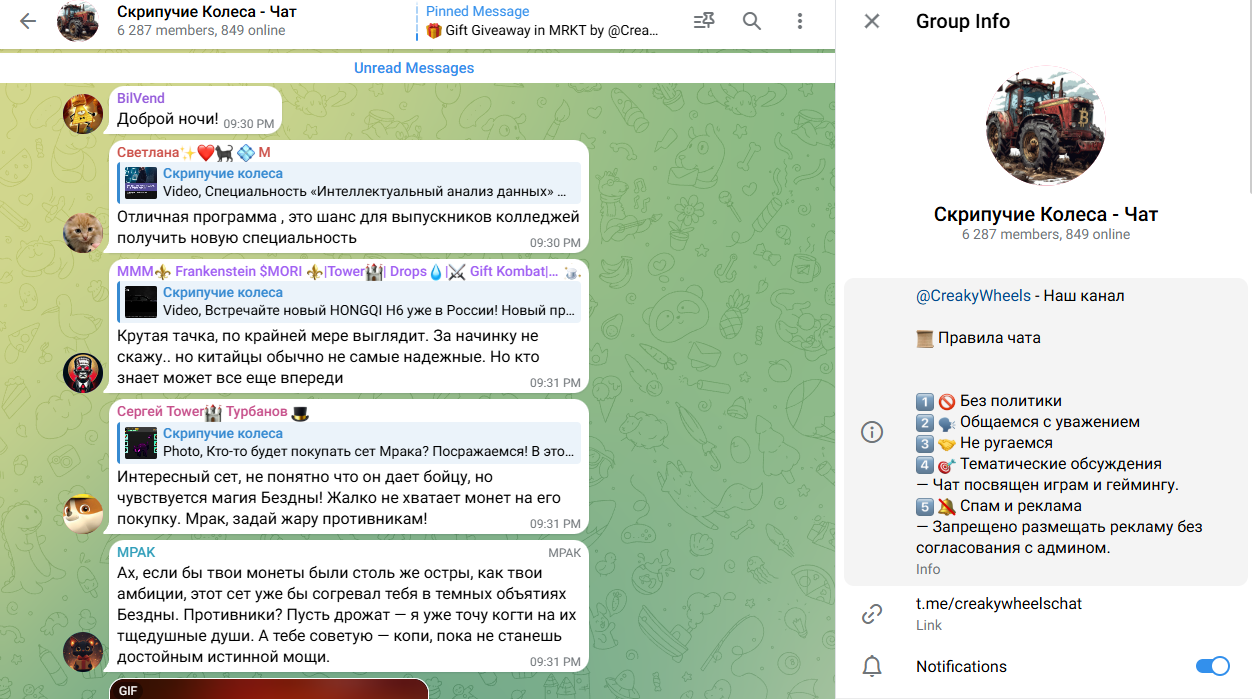Image resolution: width=1252 pixels, height=699 pixels.
Task: Open Светлана's cat avatar
Action: pyautogui.click(x=83, y=232)
